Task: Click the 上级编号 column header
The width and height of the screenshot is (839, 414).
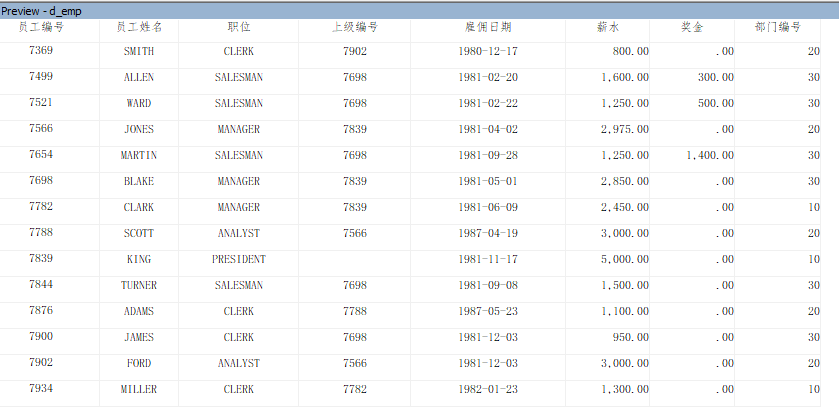Action: (x=355, y=27)
